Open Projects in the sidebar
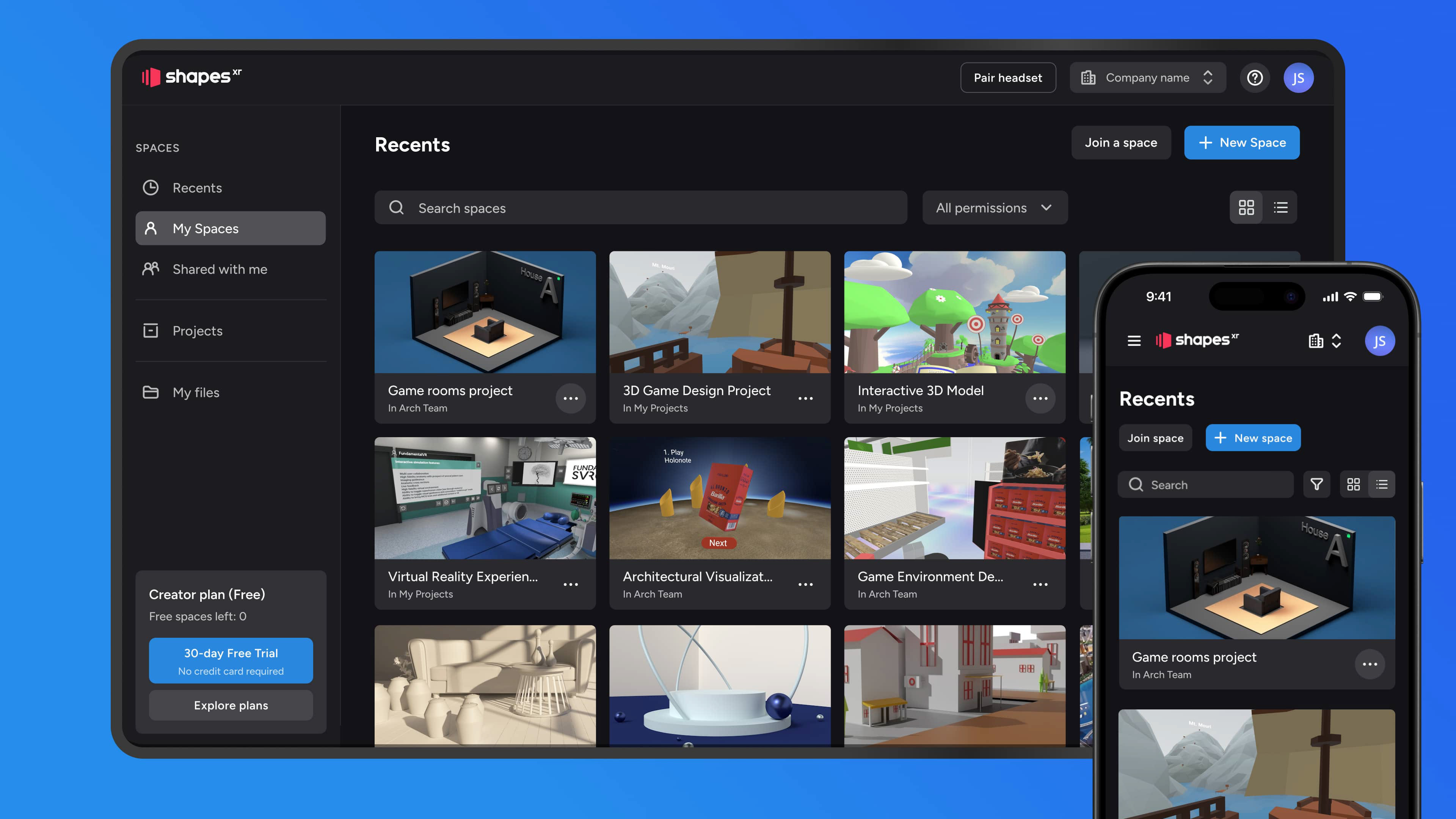The height and width of the screenshot is (819, 1456). pos(197,331)
